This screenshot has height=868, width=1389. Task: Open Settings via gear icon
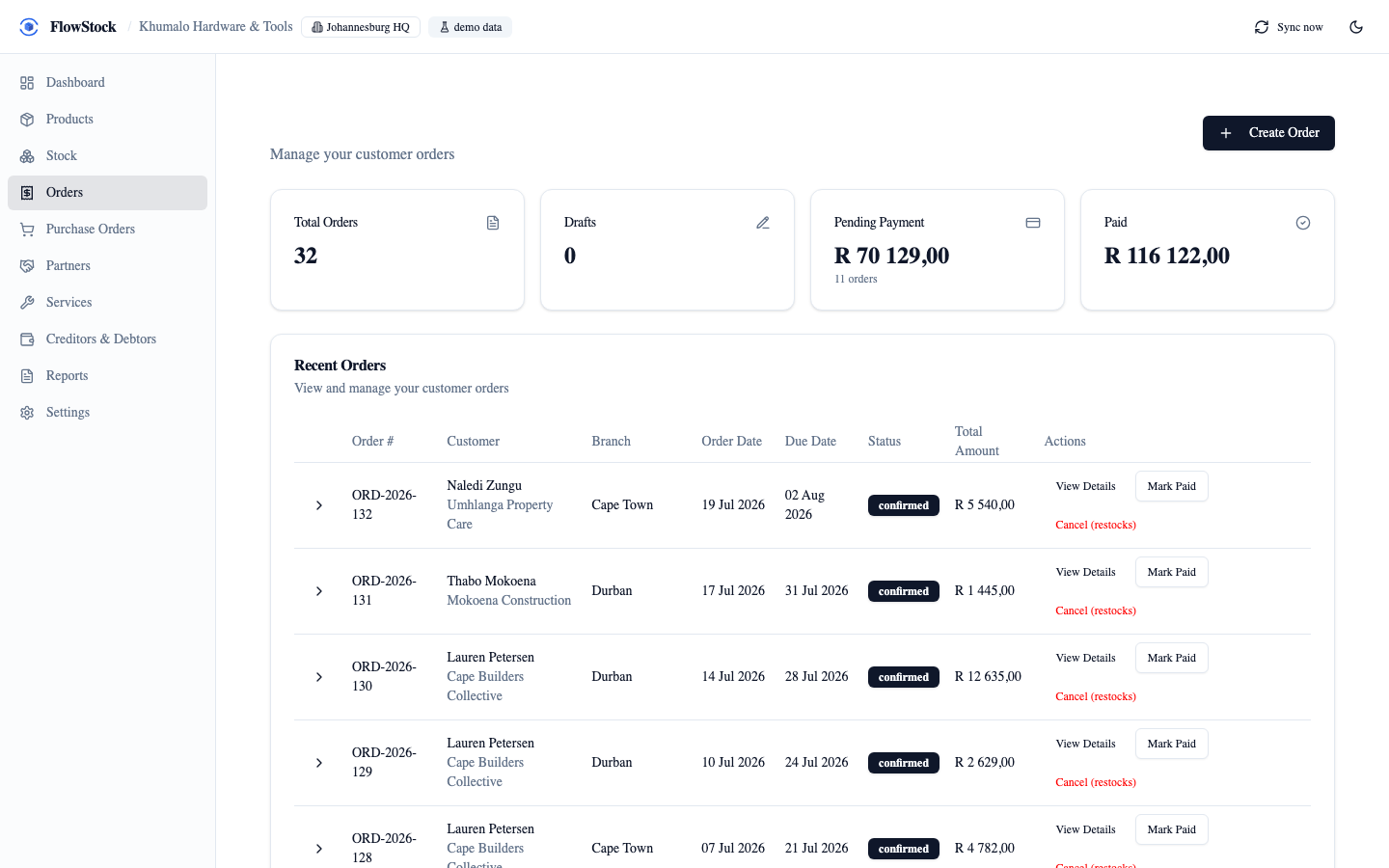click(27, 413)
